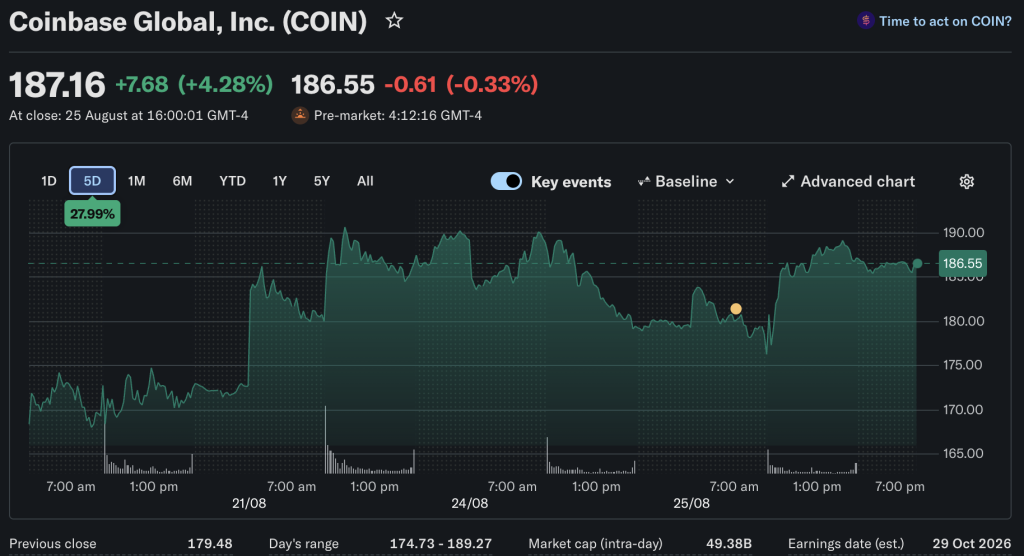1024x556 pixels.
Task: Click the 190.00 price axis label
Action: (x=963, y=233)
